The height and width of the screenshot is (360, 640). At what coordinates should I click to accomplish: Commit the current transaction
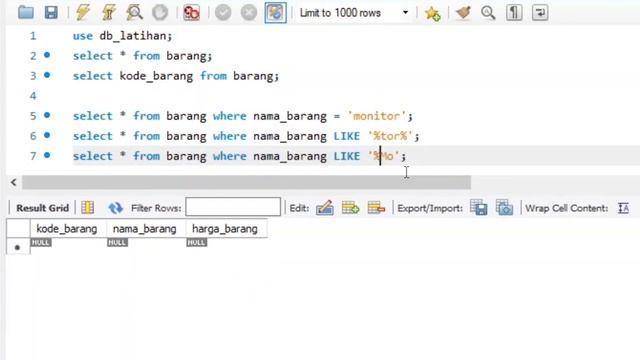coord(223,13)
